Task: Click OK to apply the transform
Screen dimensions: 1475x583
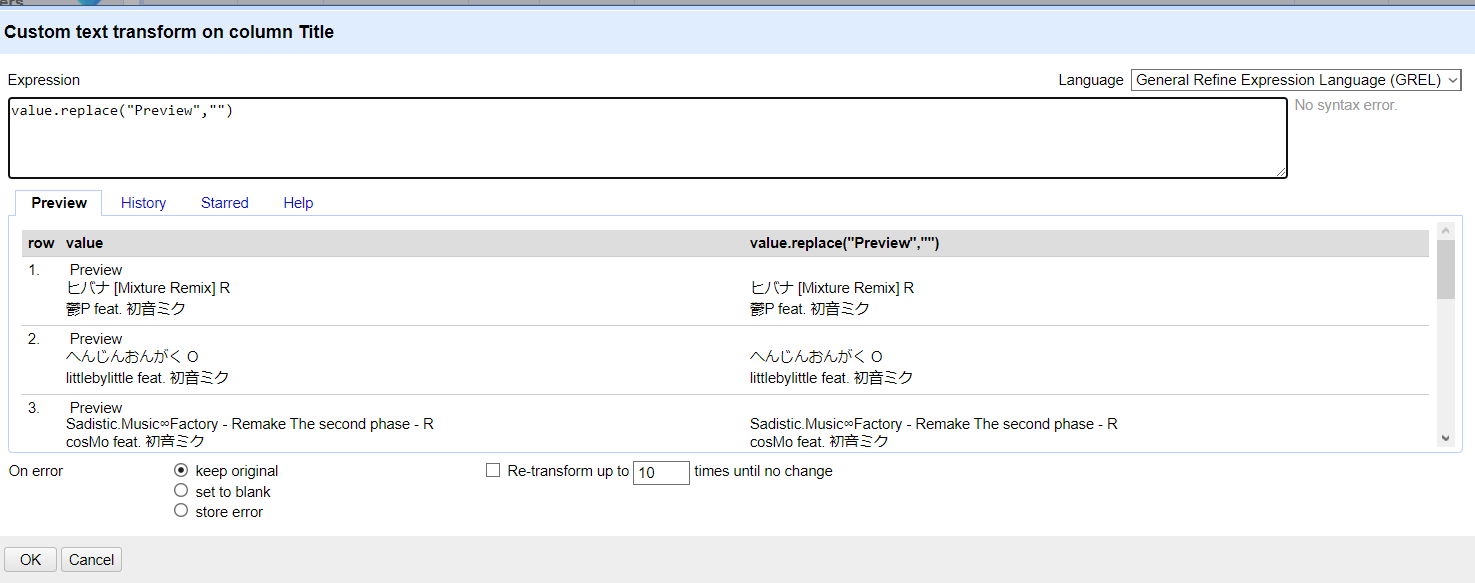Action: point(29,559)
